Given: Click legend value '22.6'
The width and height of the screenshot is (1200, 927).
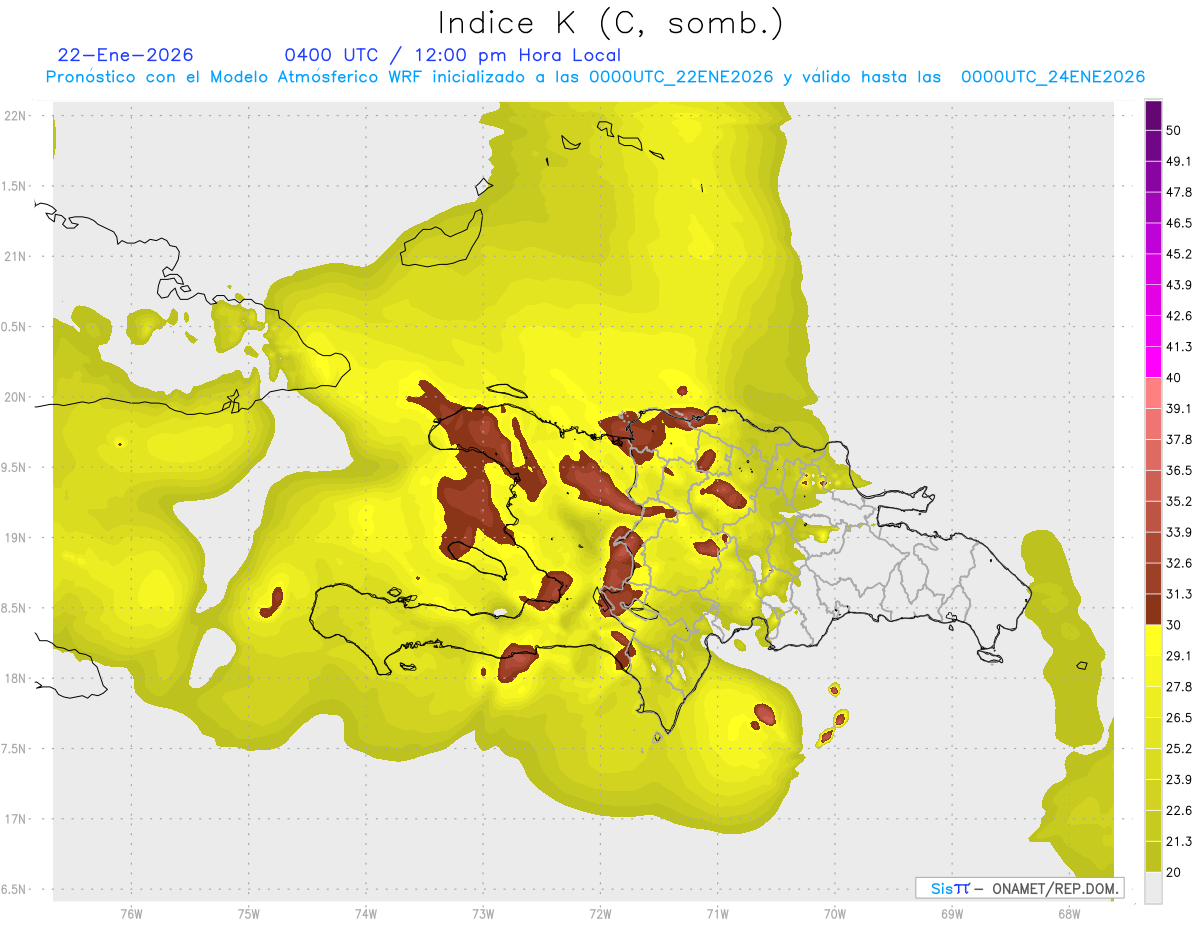Looking at the screenshot, I should click(x=1179, y=811).
